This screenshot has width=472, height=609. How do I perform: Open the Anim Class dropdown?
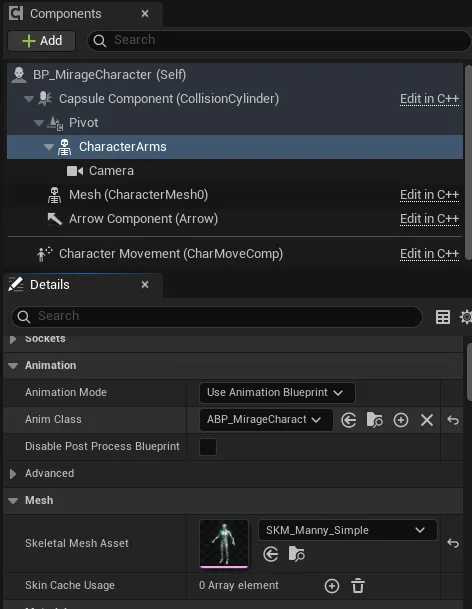[x=266, y=420]
